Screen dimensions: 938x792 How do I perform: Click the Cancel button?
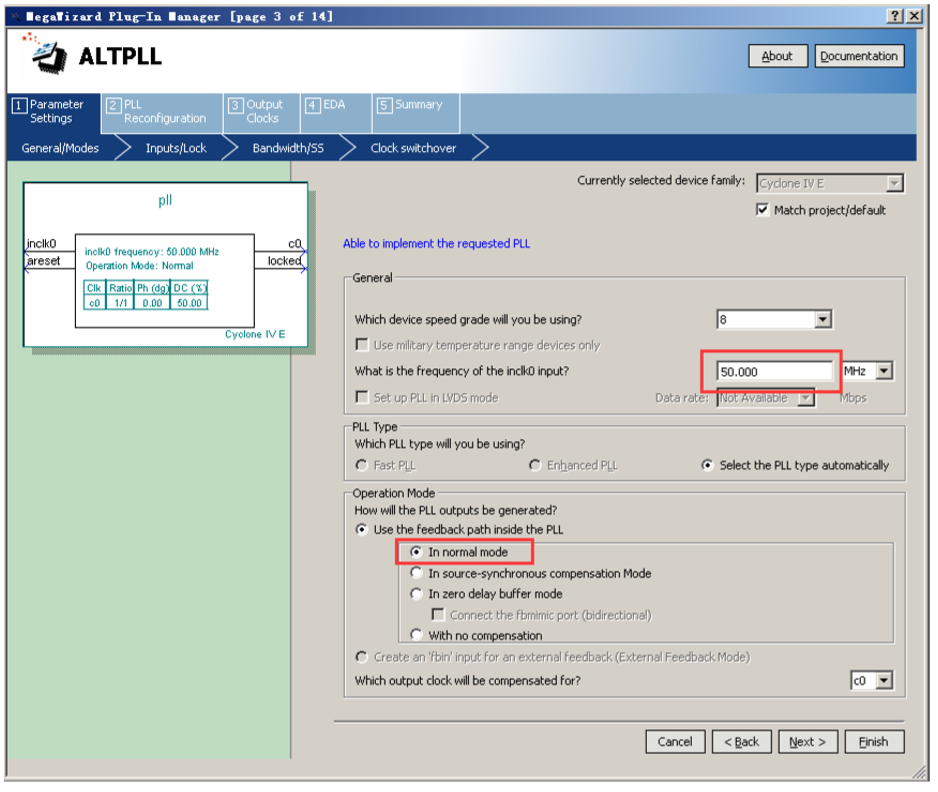pos(675,742)
